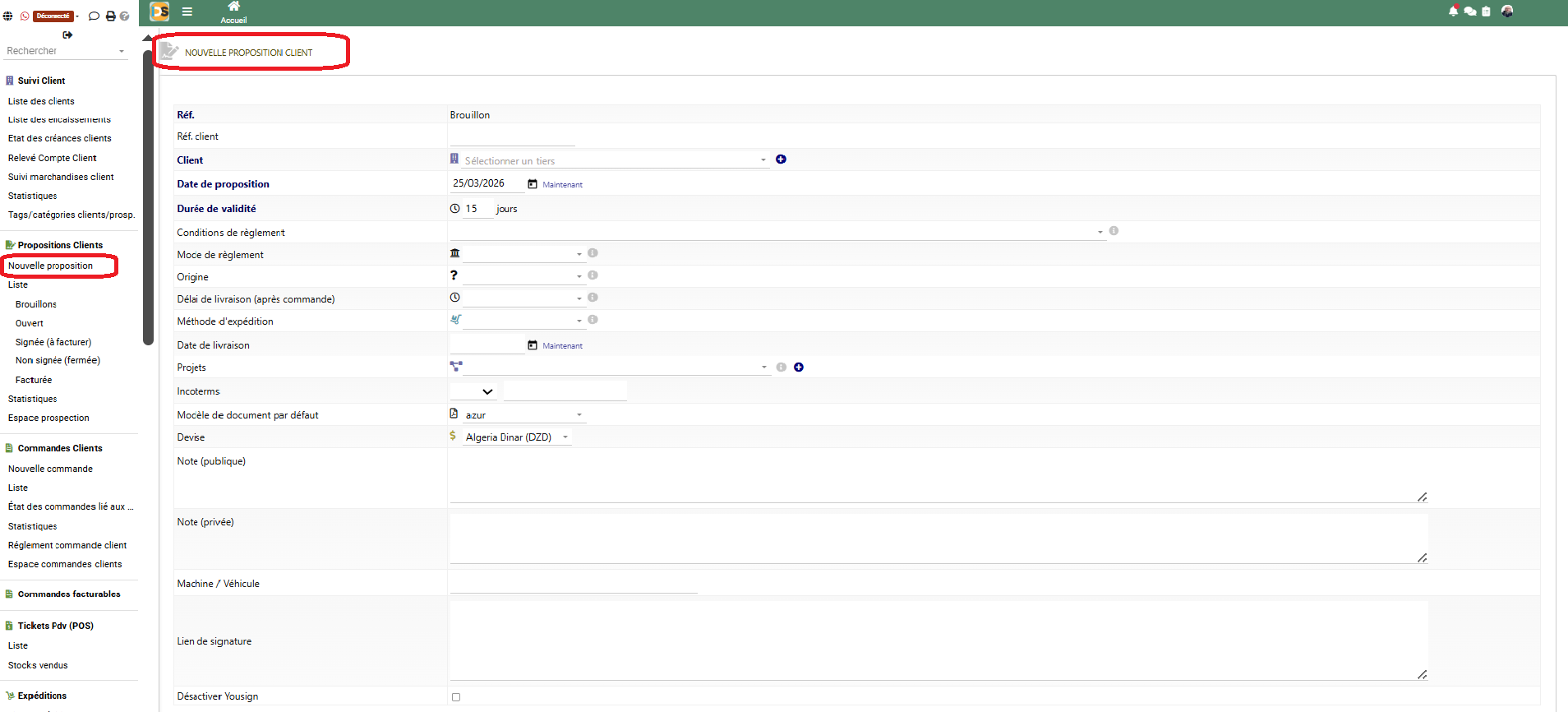The height and width of the screenshot is (712, 1568).
Task: Open Signée (à facturer) list
Action: click(53, 342)
